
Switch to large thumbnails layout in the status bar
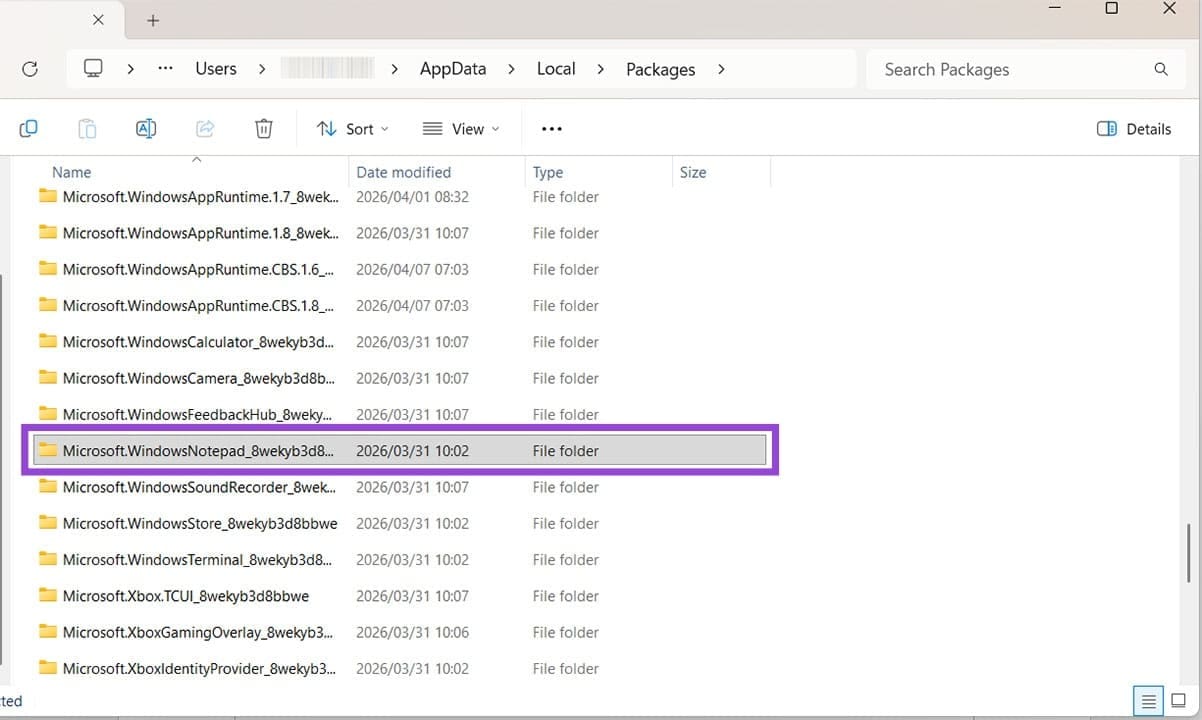point(1178,701)
